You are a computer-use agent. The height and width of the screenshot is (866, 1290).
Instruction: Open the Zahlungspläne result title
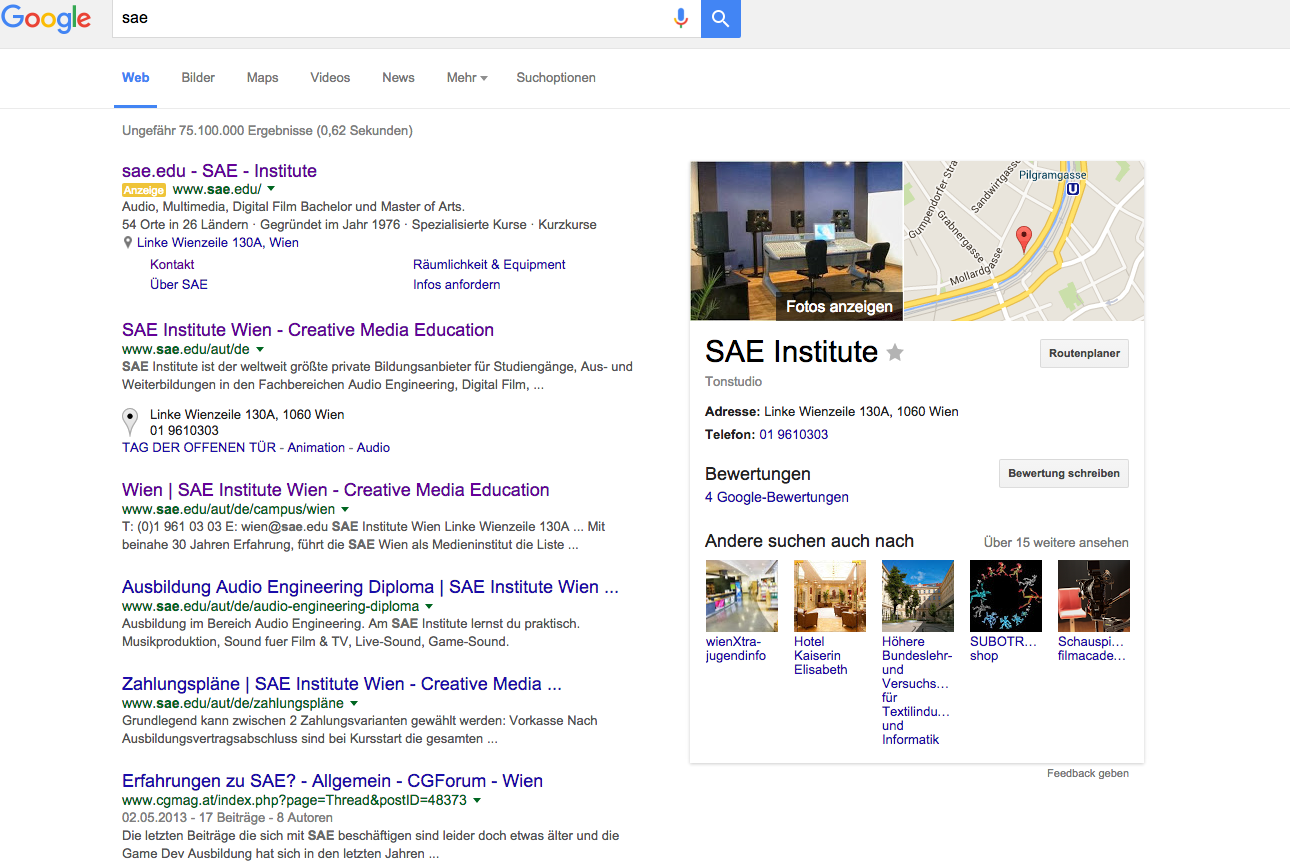click(x=342, y=684)
